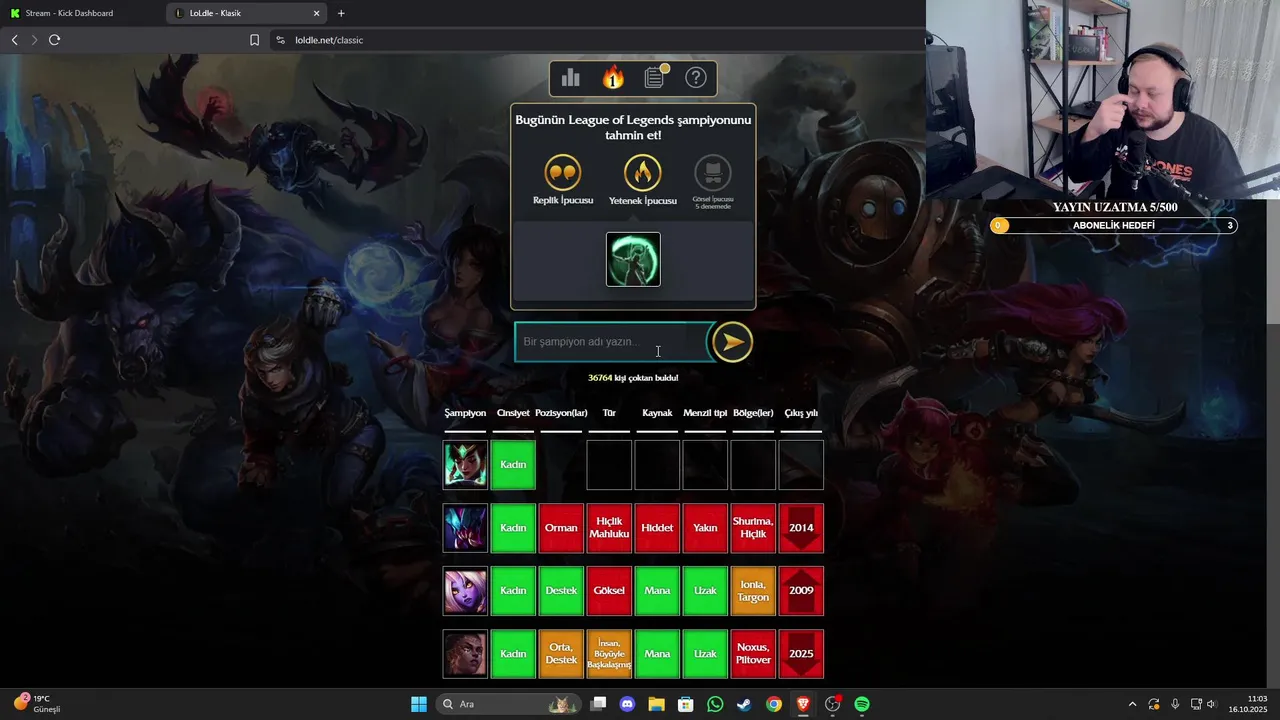This screenshot has height=720, width=1280.
Task: Bookmark this page with bookmark icon
Action: pyautogui.click(x=254, y=40)
